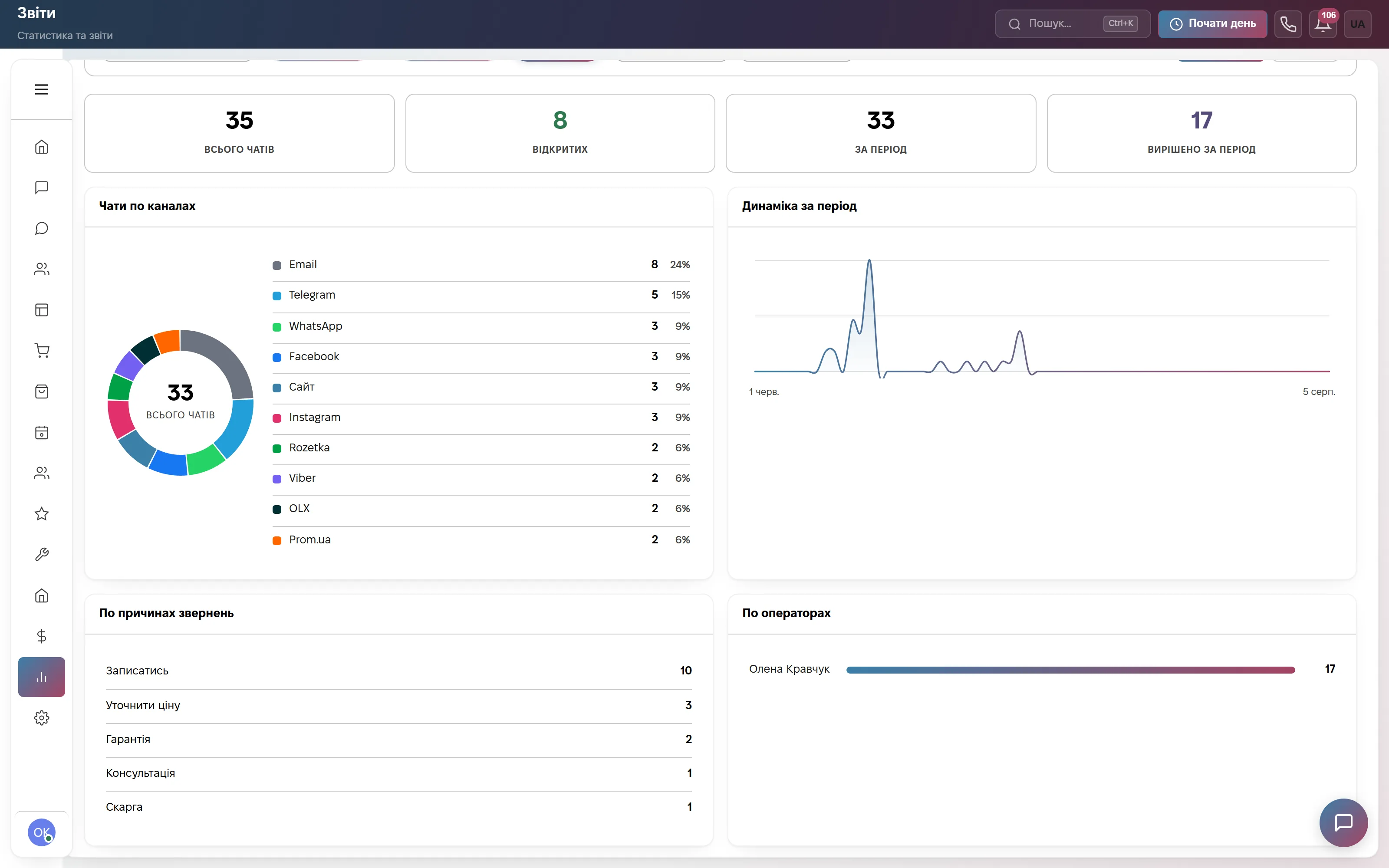Screen dimensions: 1389x868
Task: Open the wrench tools sidebar icon
Action: point(41,555)
